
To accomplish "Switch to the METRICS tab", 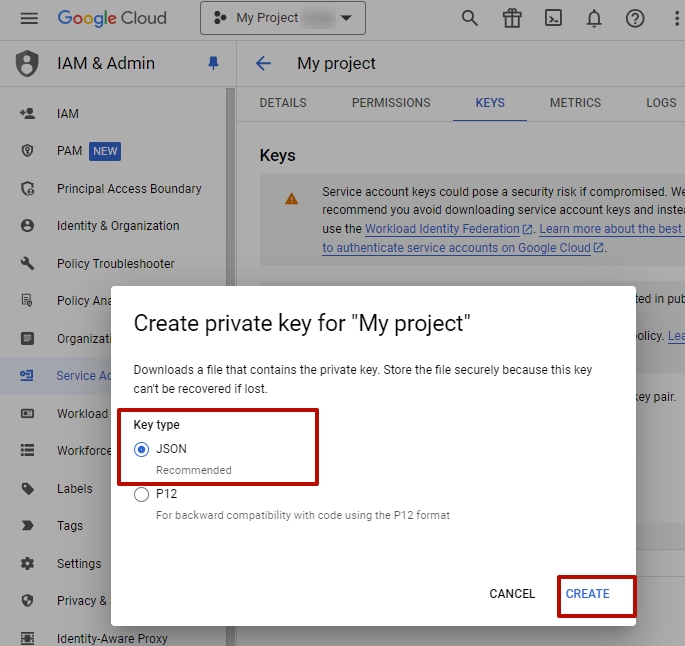I will click(575, 103).
